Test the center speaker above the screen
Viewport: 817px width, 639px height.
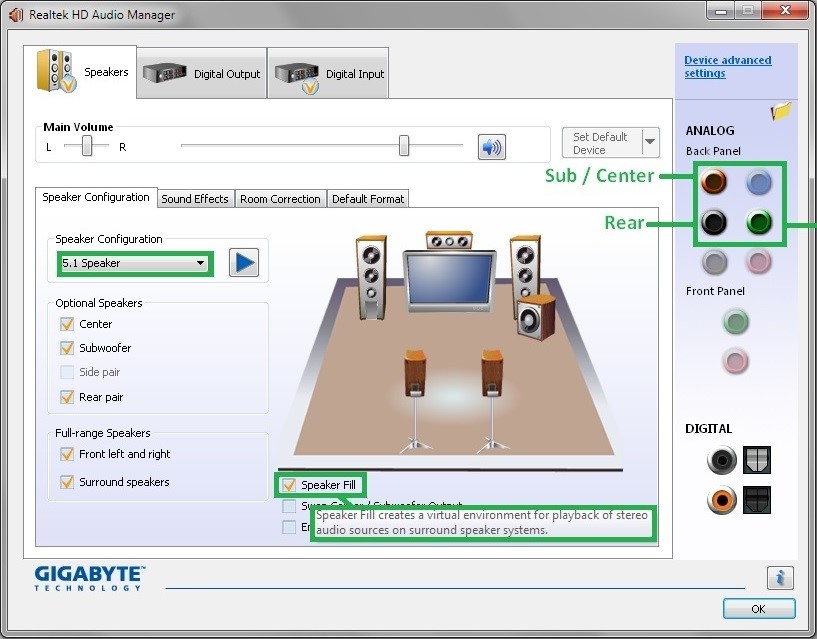(449, 241)
